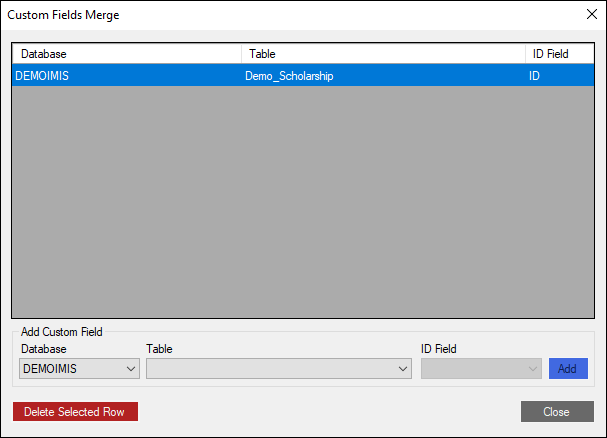Expand the Table combo box arrow
This screenshot has height=438, width=607.
point(403,369)
